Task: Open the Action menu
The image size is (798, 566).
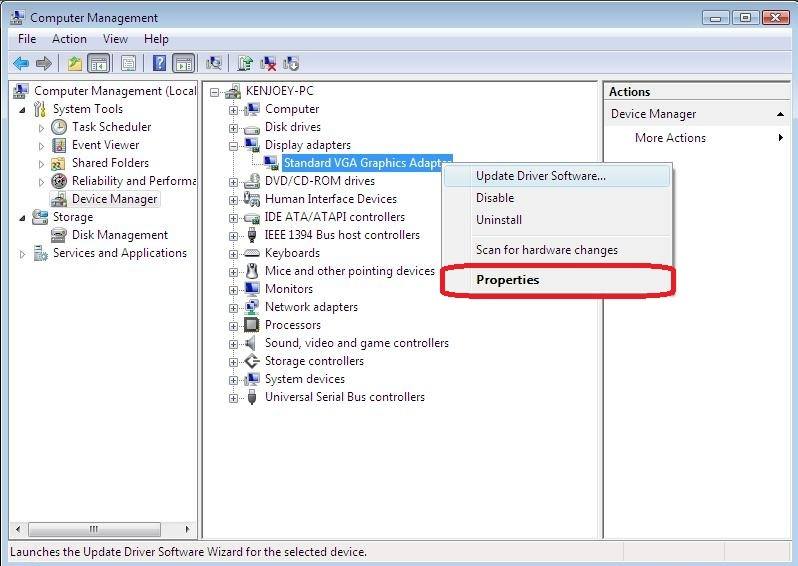Action: coord(69,39)
